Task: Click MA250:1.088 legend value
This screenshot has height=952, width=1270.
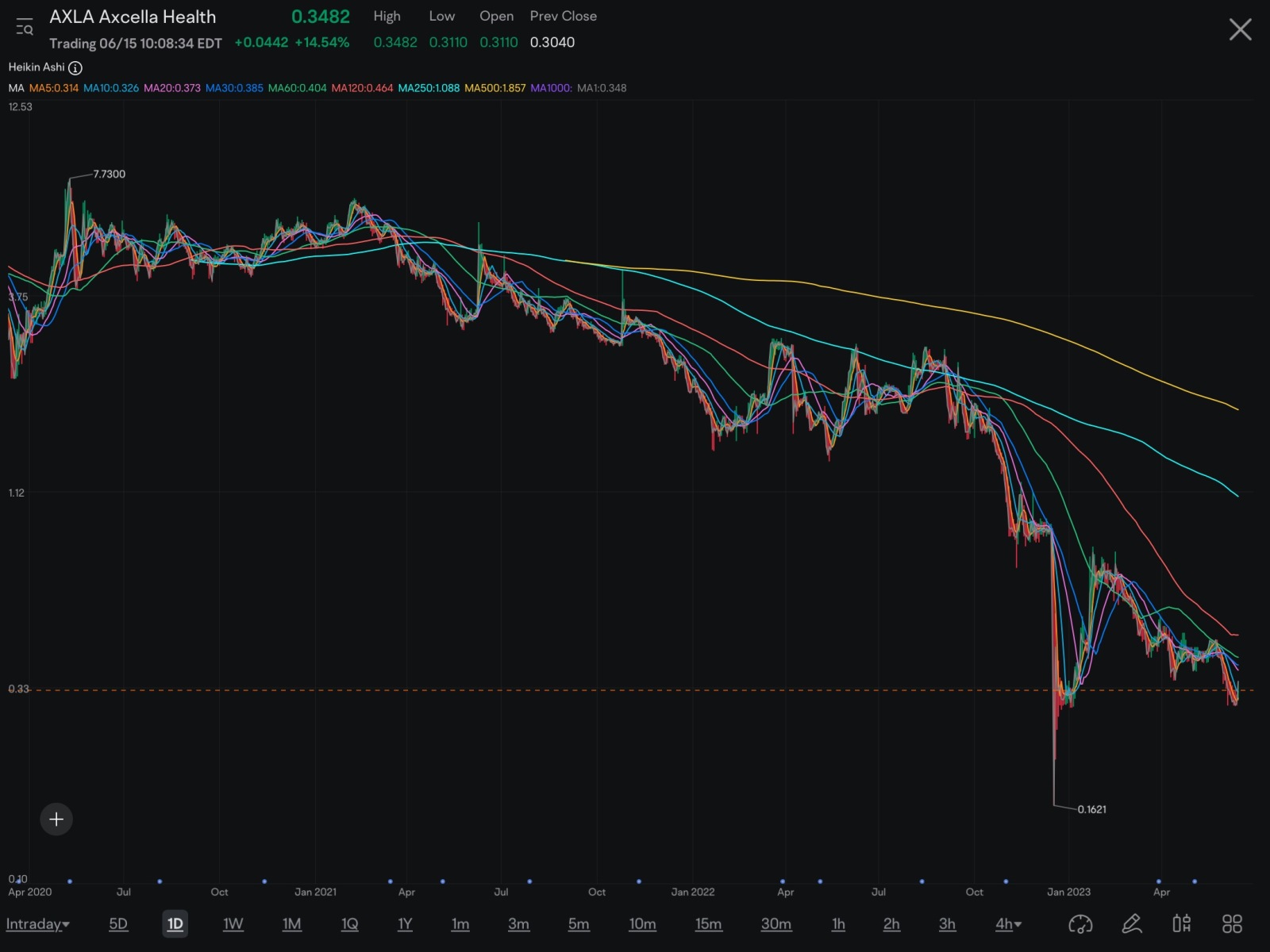Action: coord(429,88)
